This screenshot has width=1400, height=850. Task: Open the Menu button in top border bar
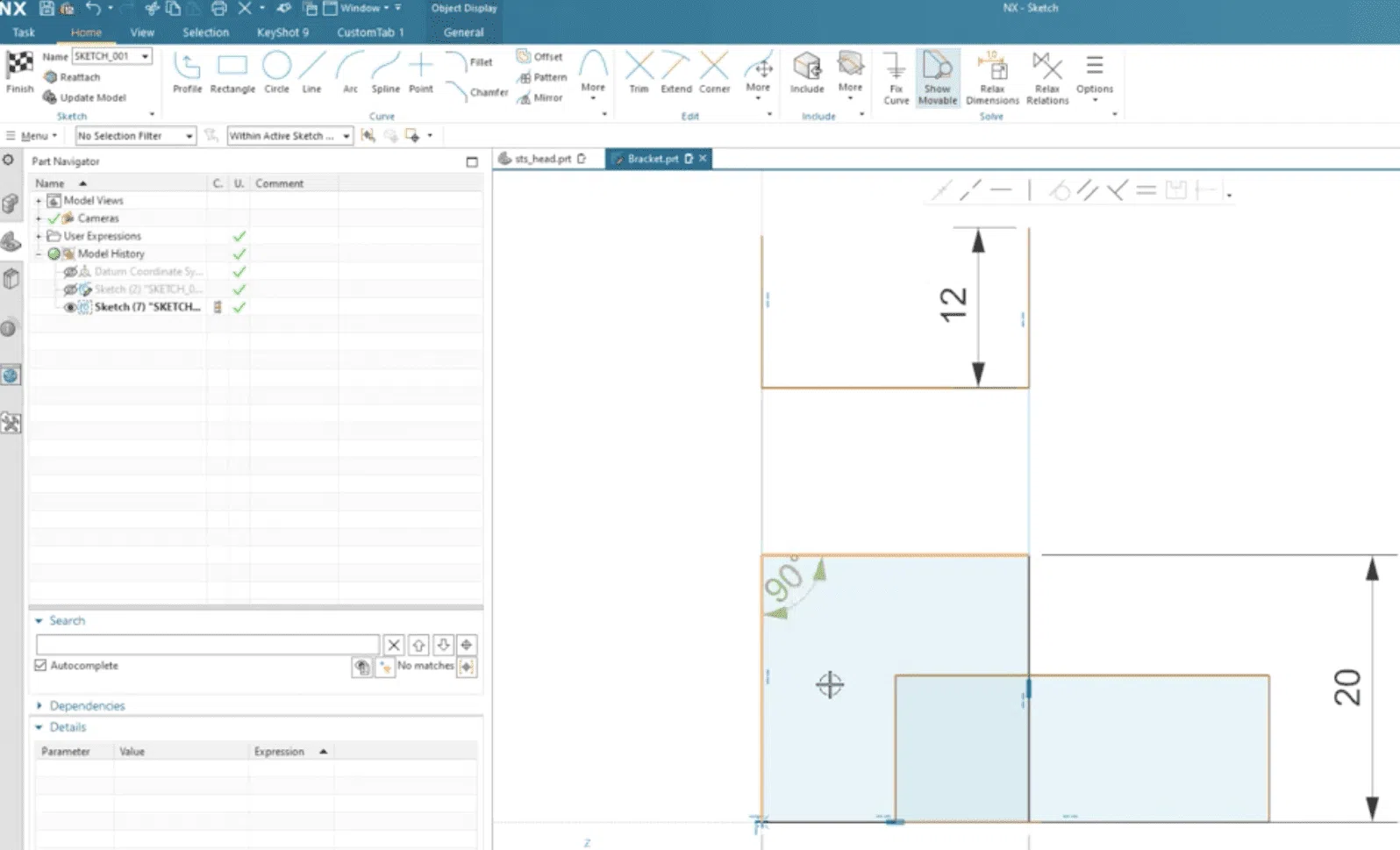click(x=32, y=136)
